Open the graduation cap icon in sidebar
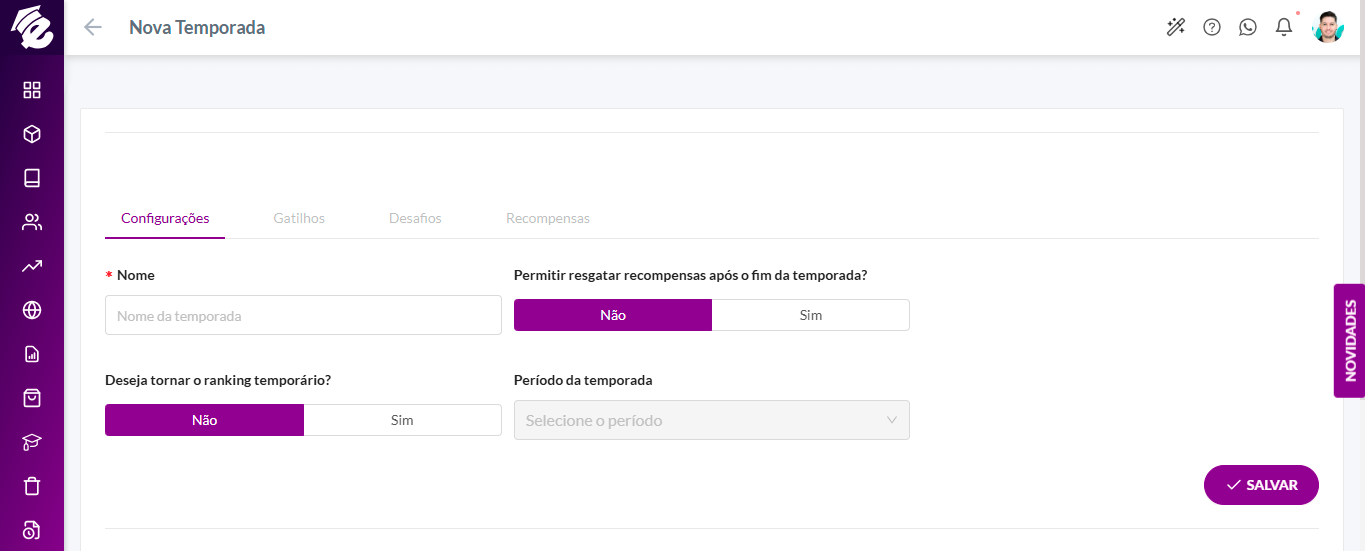Viewport: 1365px width, 551px height. pos(32,442)
